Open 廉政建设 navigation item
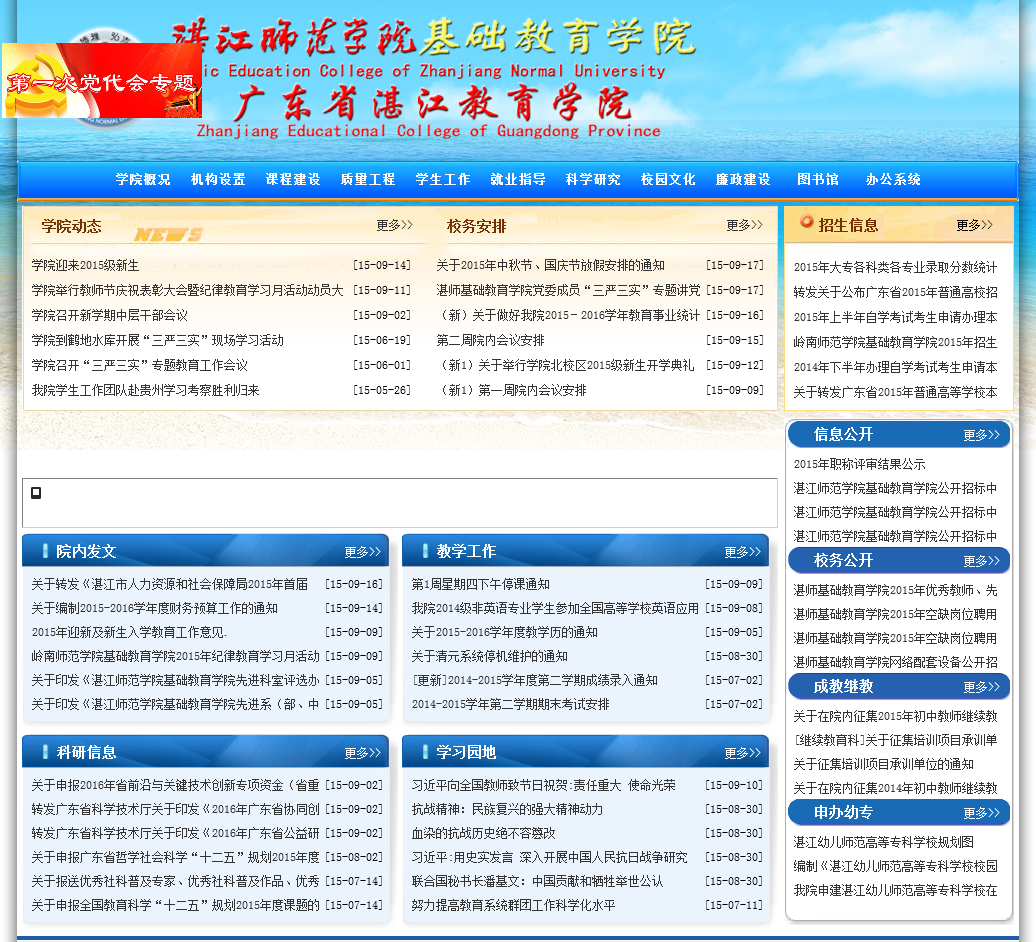 [x=743, y=179]
